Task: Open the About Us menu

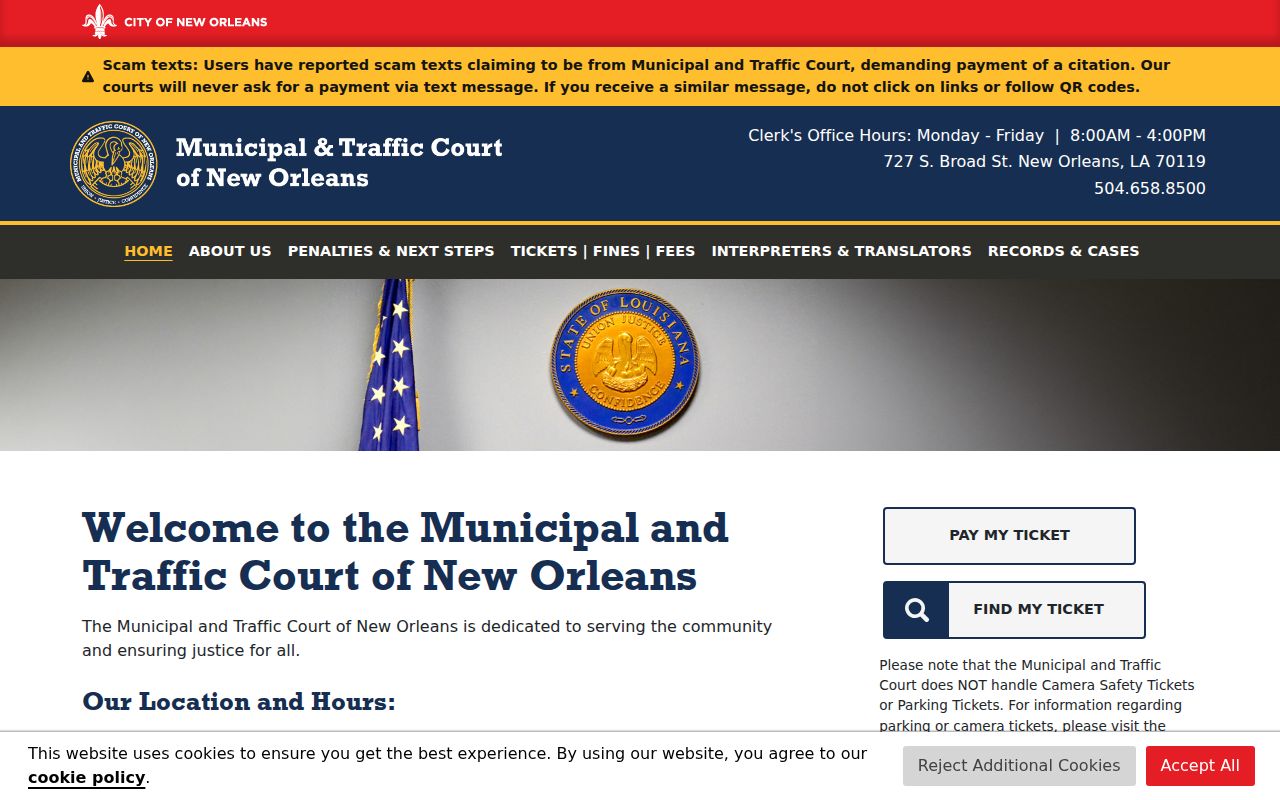Action: point(230,251)
